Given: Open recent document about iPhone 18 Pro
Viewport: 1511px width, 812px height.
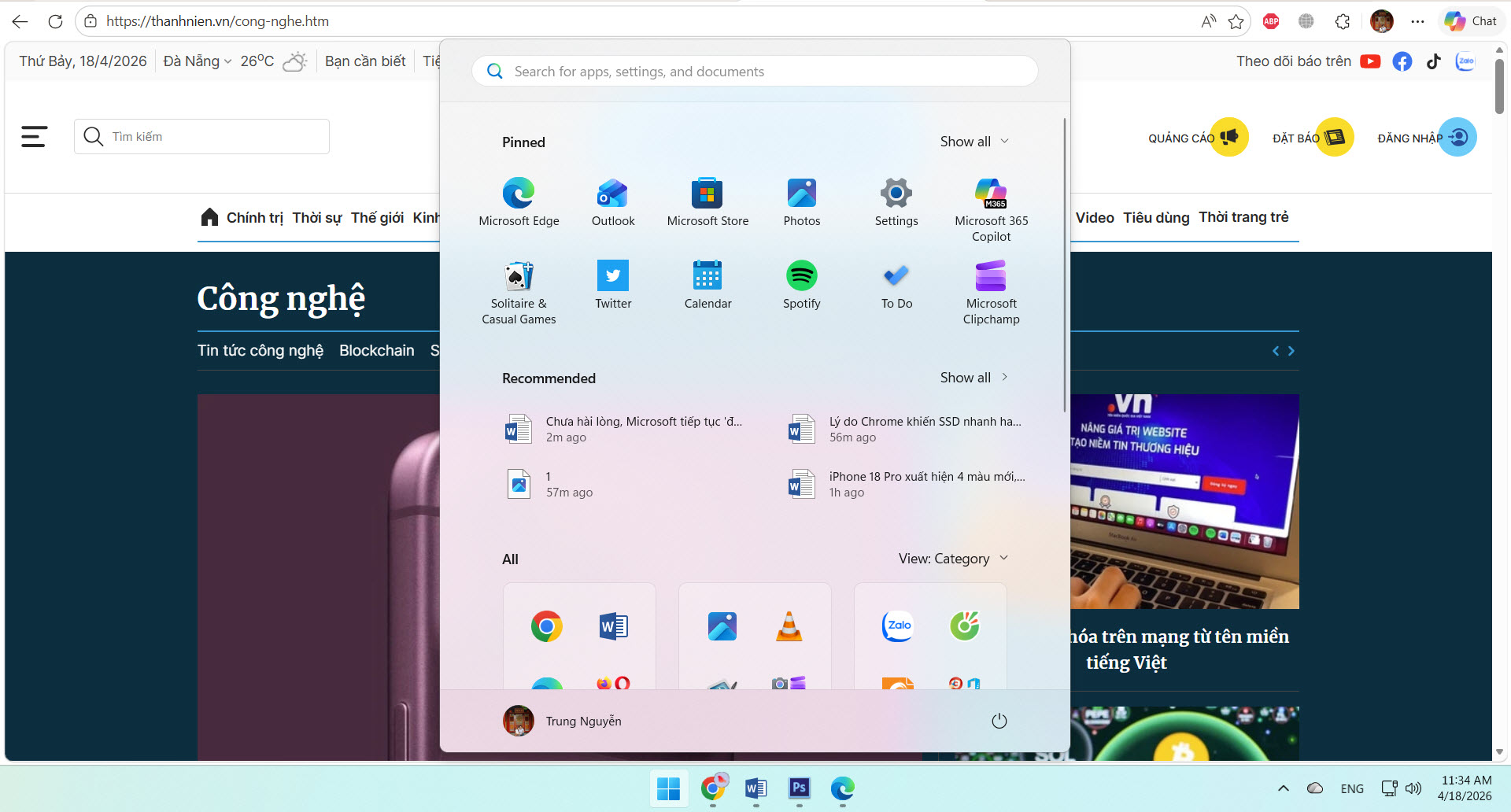Looking at the screenshot, I should click(907, 484).
